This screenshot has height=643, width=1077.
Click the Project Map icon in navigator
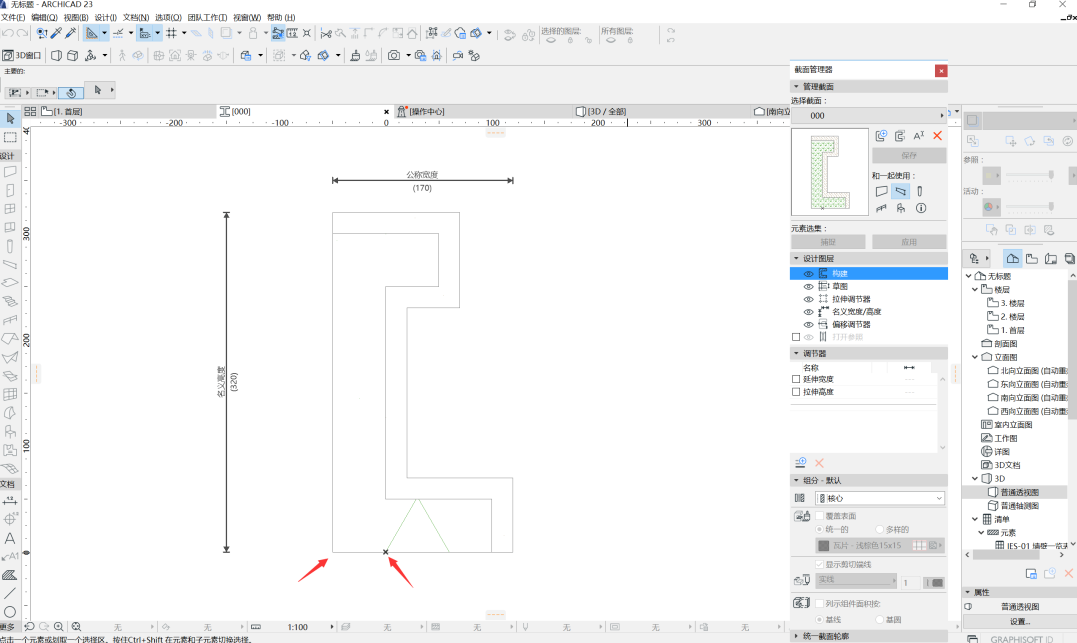[1012, 258]
